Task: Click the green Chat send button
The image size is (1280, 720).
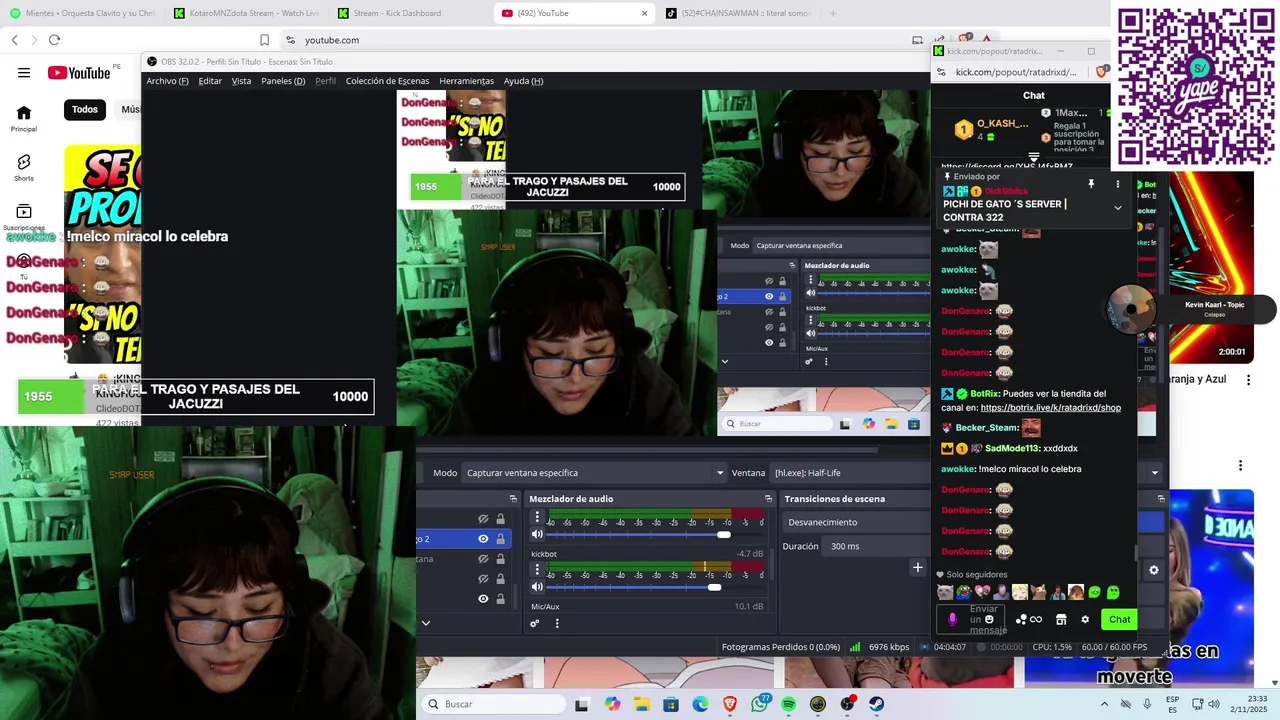Action: [x=1119, y=619]
